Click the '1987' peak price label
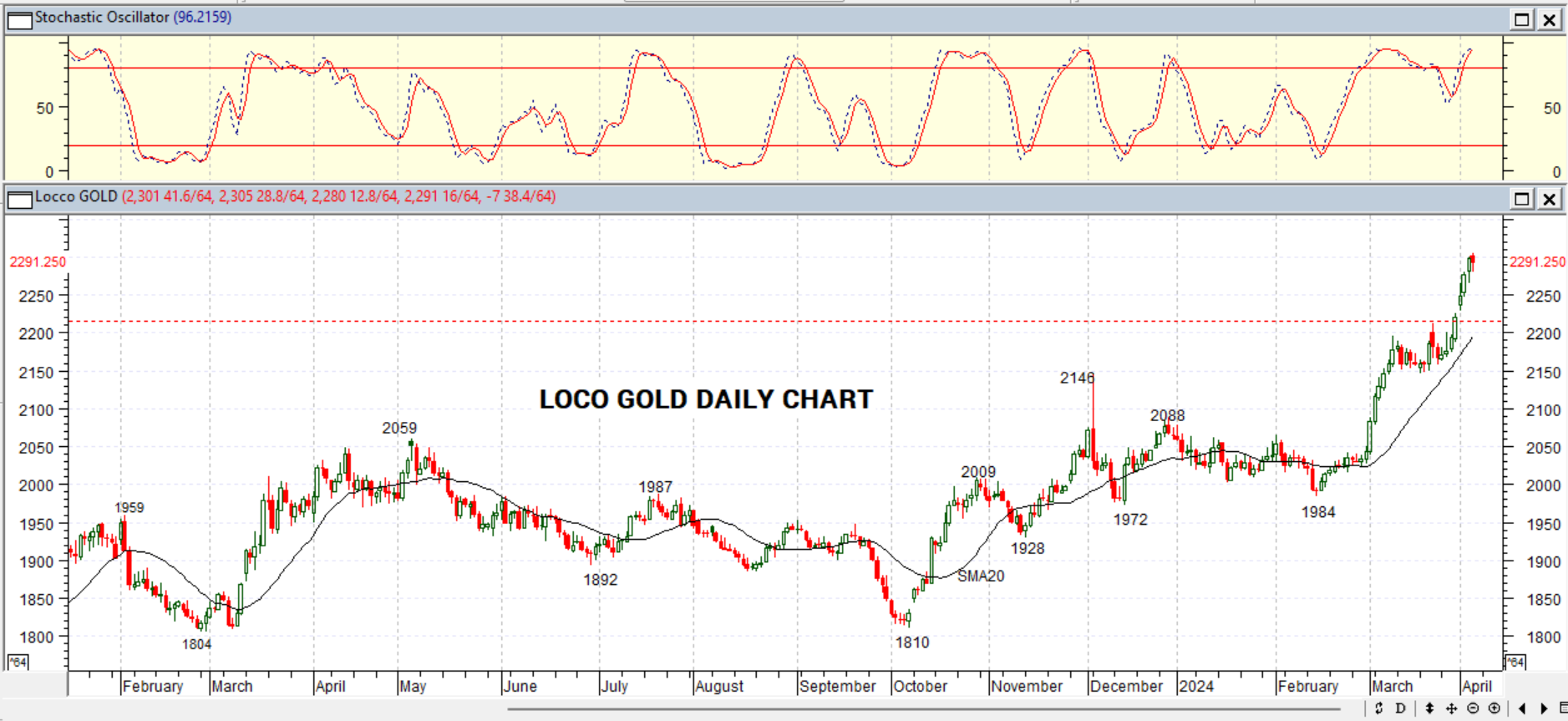 655,487
